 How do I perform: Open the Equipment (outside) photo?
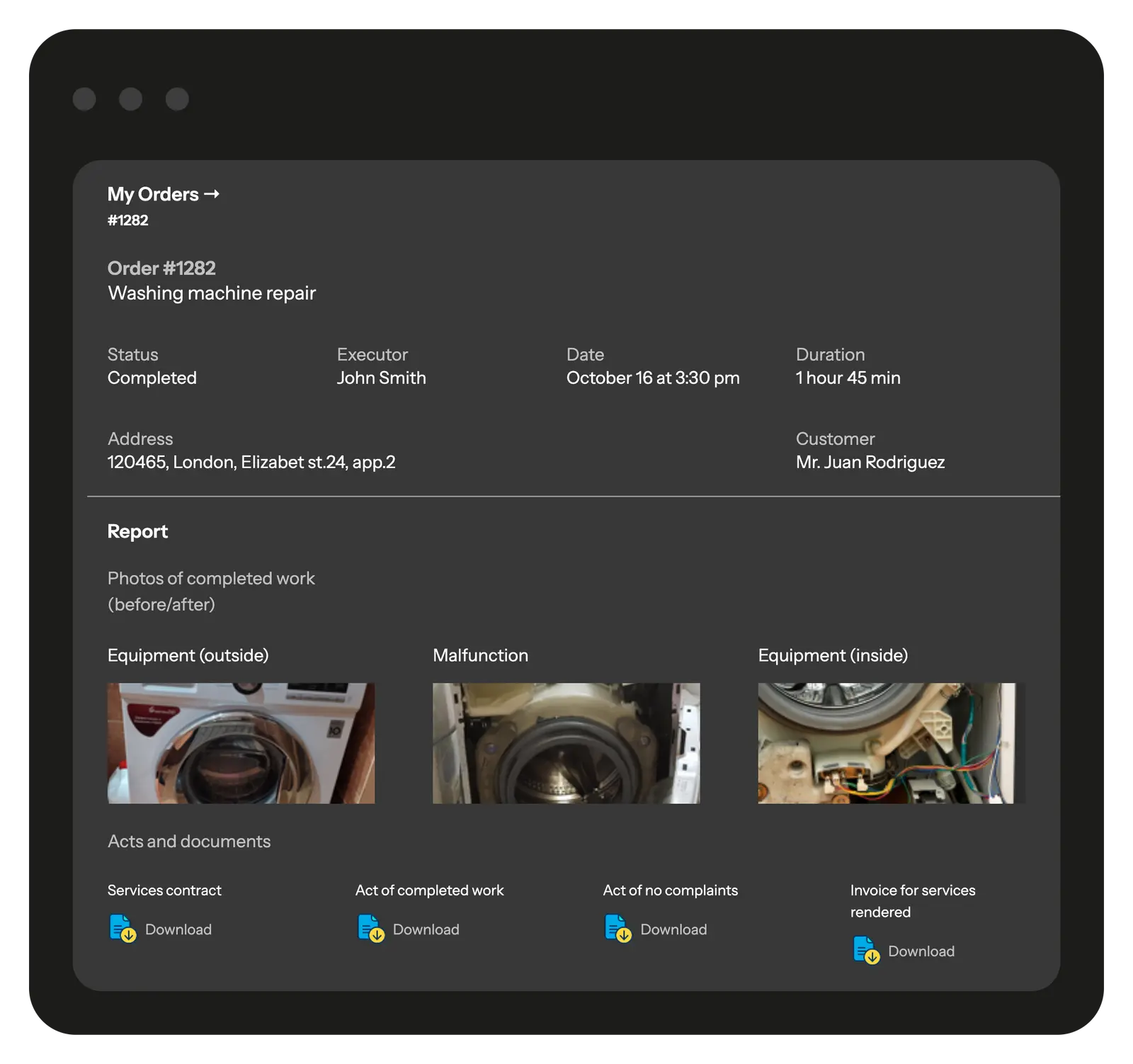click(x=241, y=743)
